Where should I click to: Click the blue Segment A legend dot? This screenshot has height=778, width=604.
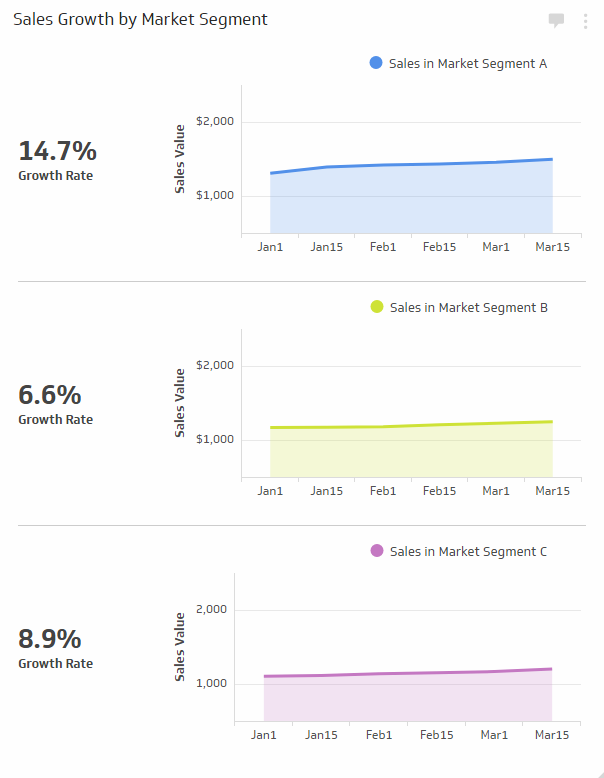click(376, 63)
